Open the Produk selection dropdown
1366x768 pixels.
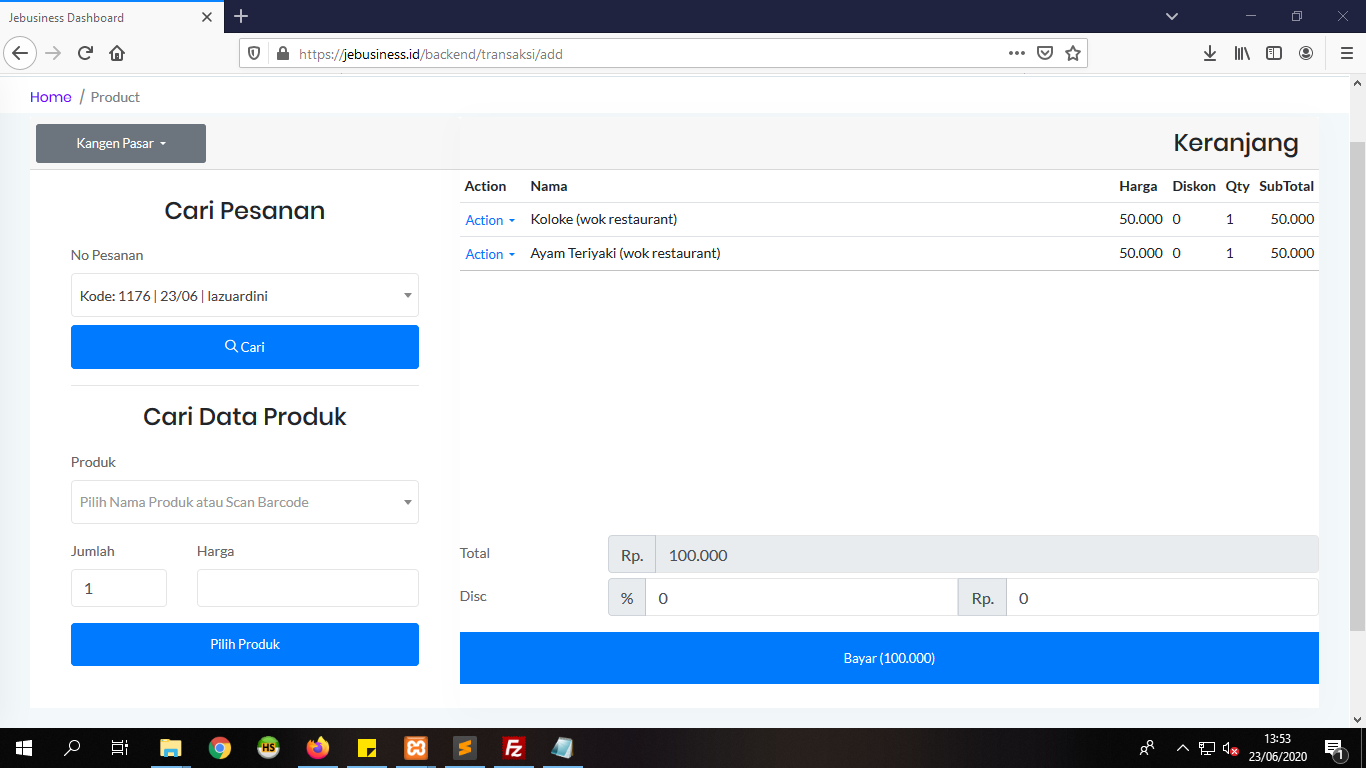pyautogui.click(x=244, y=502)
